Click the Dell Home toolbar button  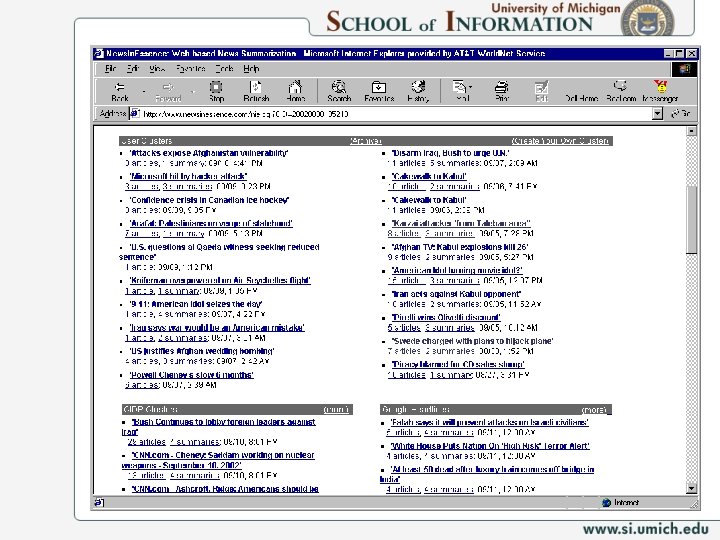(581, 98)
